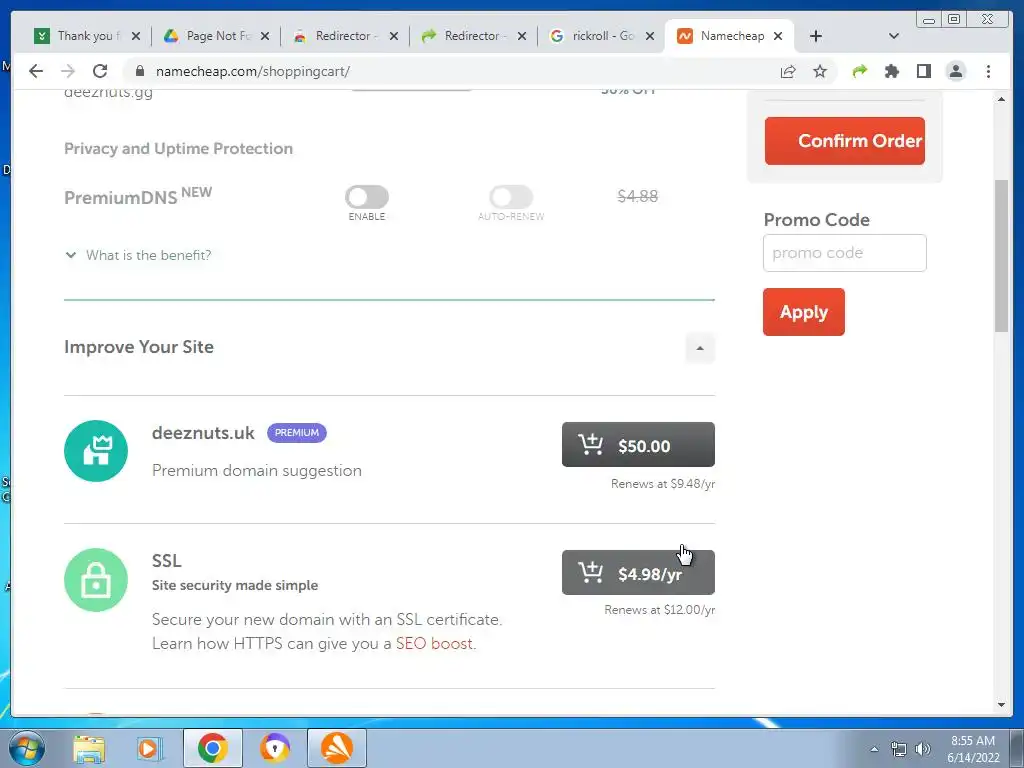
Task: Toggle PremiumDNS auto-renew switch
Action: pos(511,197)
